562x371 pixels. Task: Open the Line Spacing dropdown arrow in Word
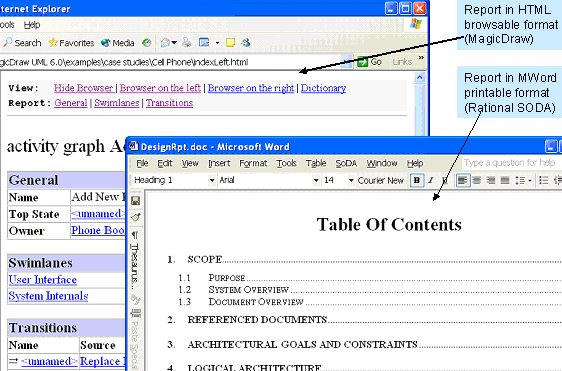click(530, 180)
